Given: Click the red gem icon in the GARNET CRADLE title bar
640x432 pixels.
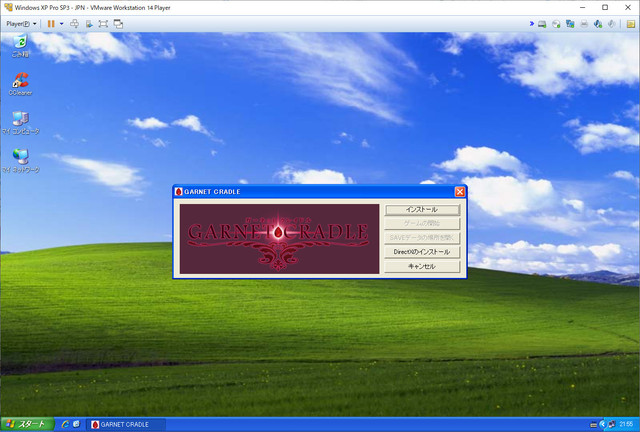Looking at the screenshot, I should click(x=178, y=192).
